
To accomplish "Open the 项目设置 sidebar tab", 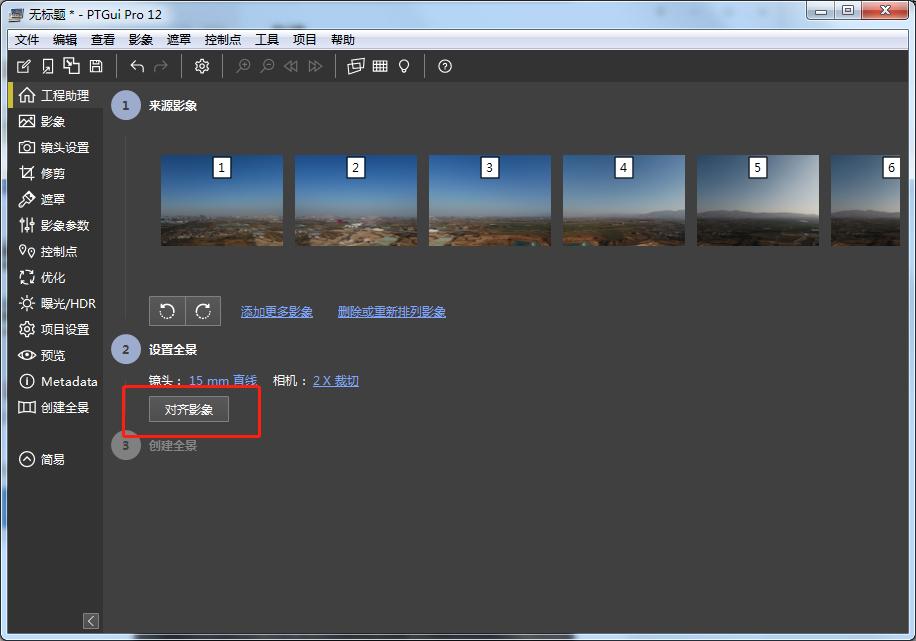I will [54, 330].
